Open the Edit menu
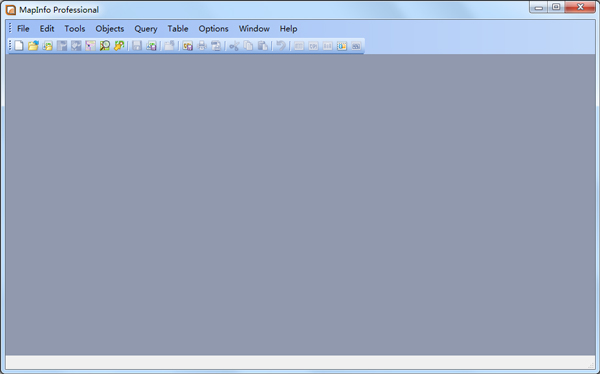The height and width of the screenshot is (374, 600). [x=47, y=29]
